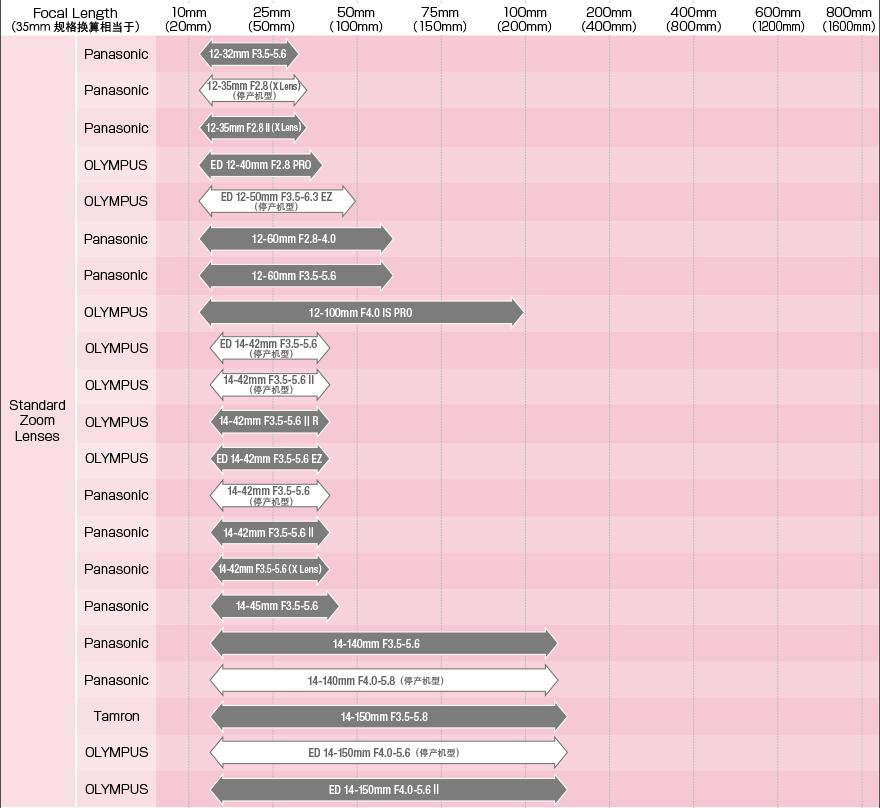The height and width of the screenshot is (808, 880).
Task: Select OLYMPUS label beside ED 12-50mm EZ
Action: [116, 201]
